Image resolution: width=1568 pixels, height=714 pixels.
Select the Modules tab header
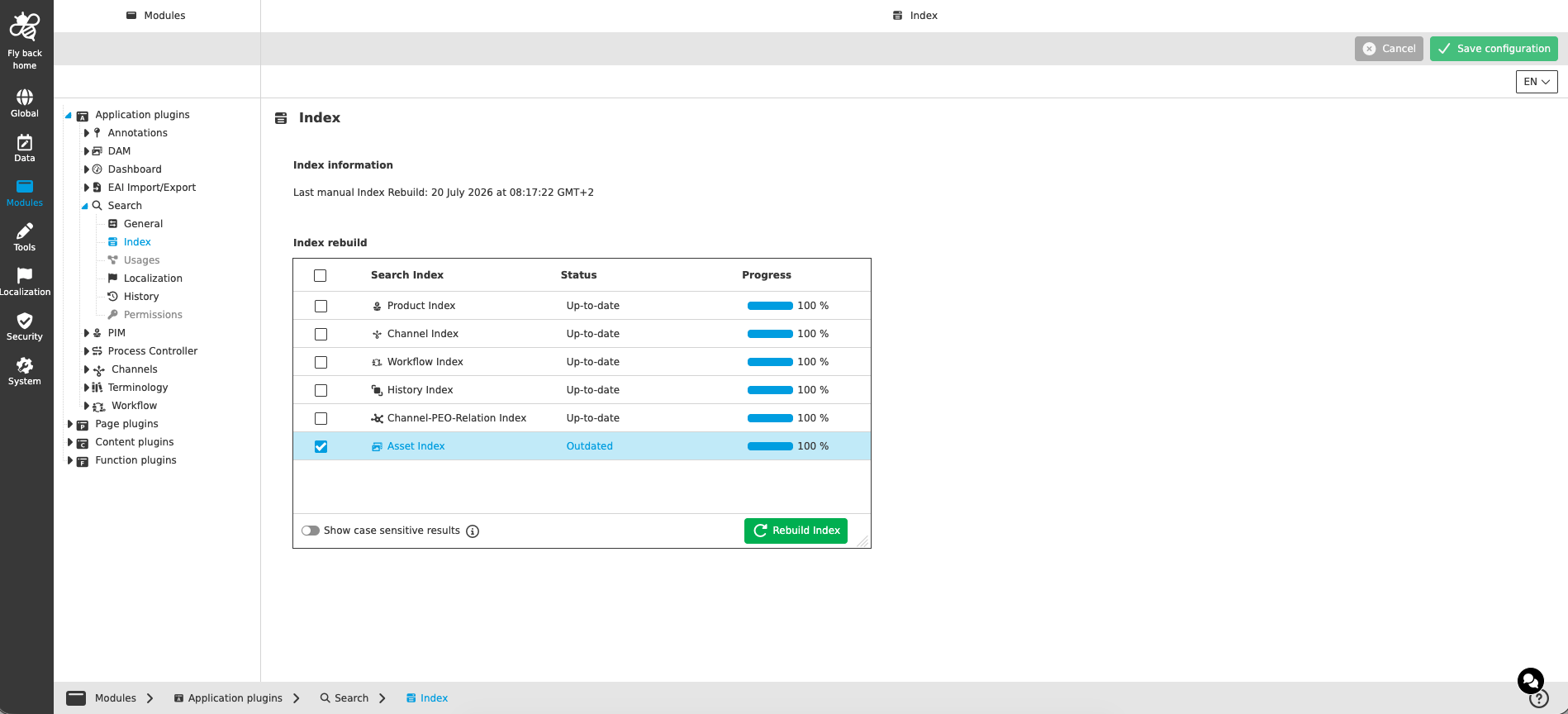[156, 16]
